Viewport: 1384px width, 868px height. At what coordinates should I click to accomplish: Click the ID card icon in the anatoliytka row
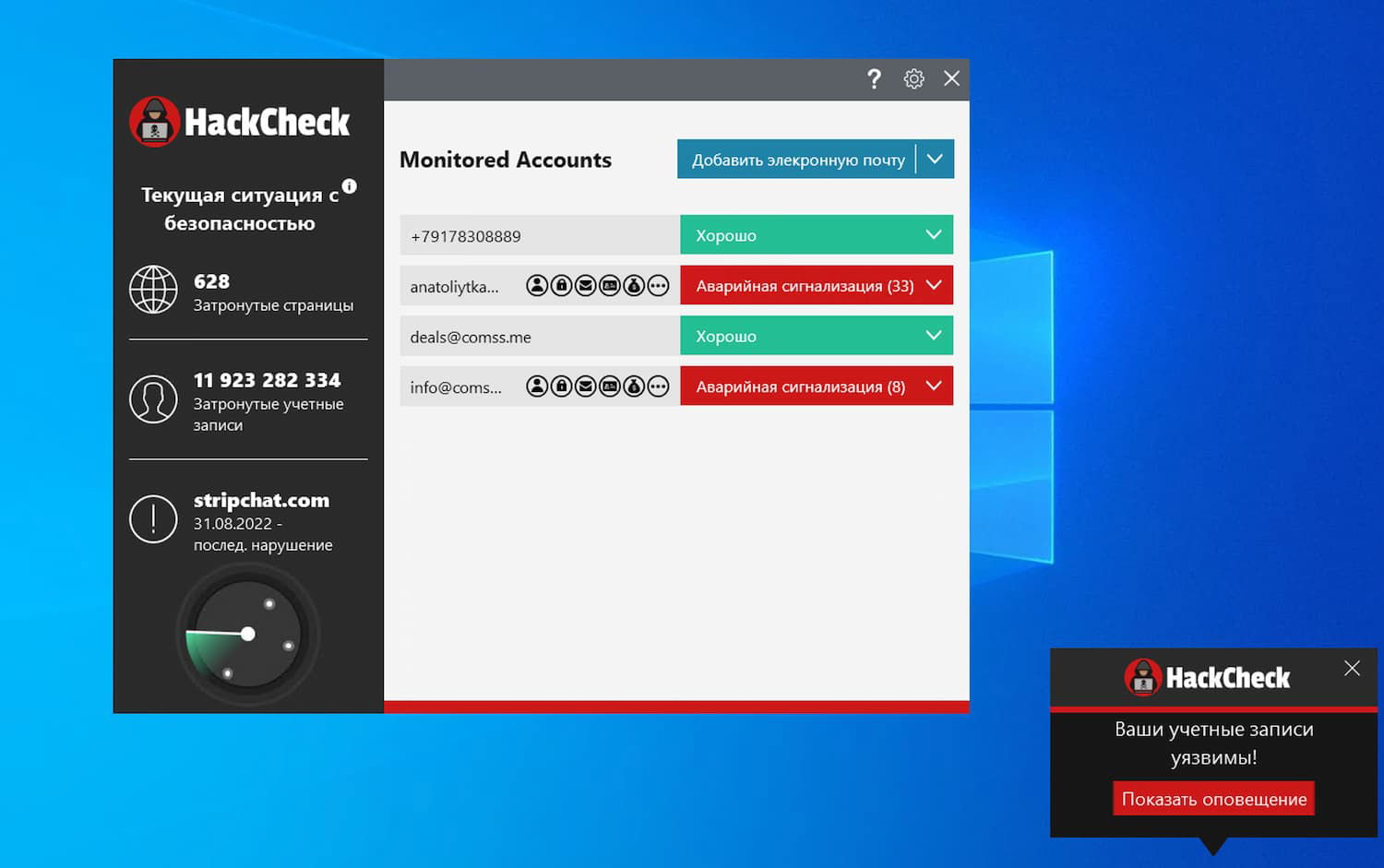[x=610, y=286]
